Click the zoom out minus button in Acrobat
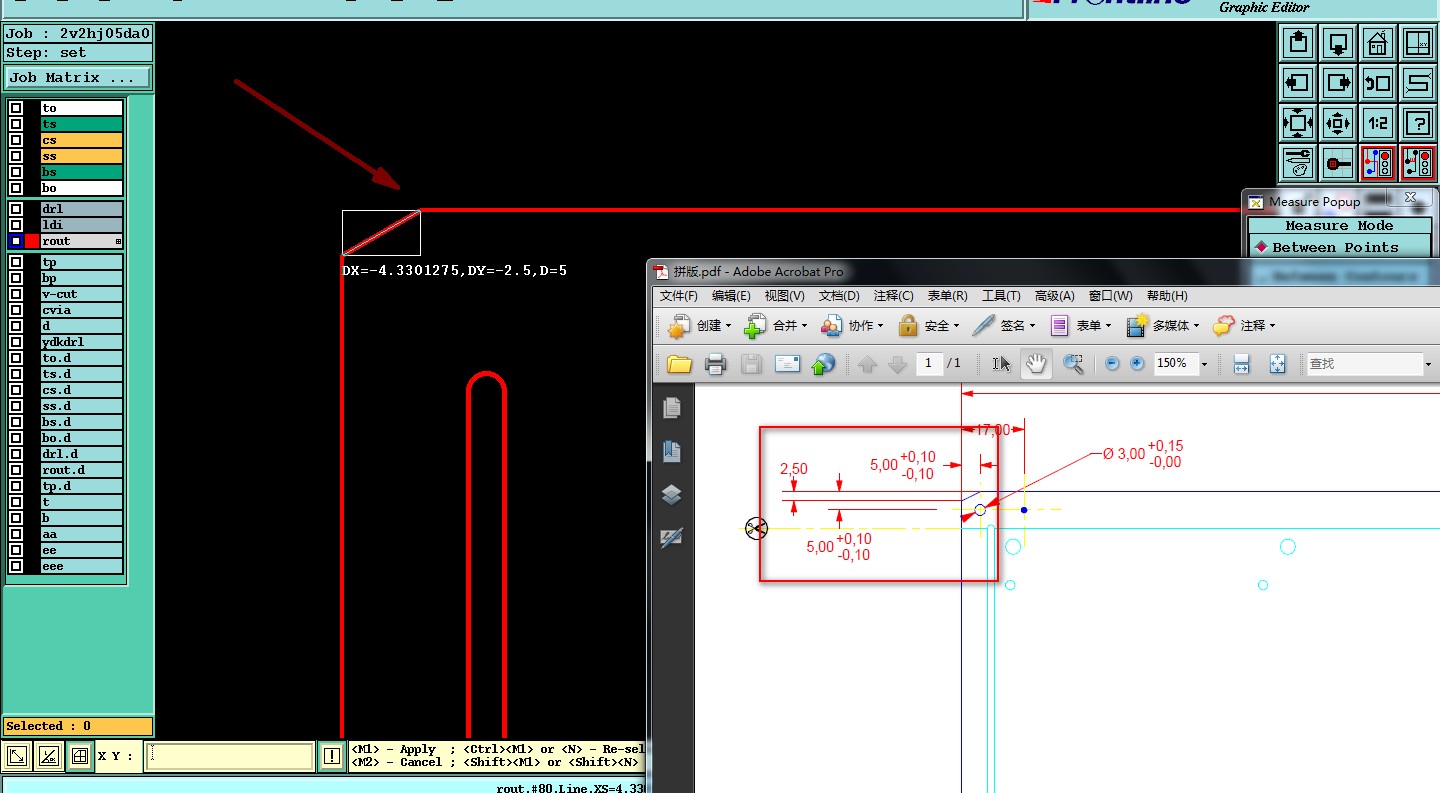Screen dimensions: 1440x793 (1112, 364)
